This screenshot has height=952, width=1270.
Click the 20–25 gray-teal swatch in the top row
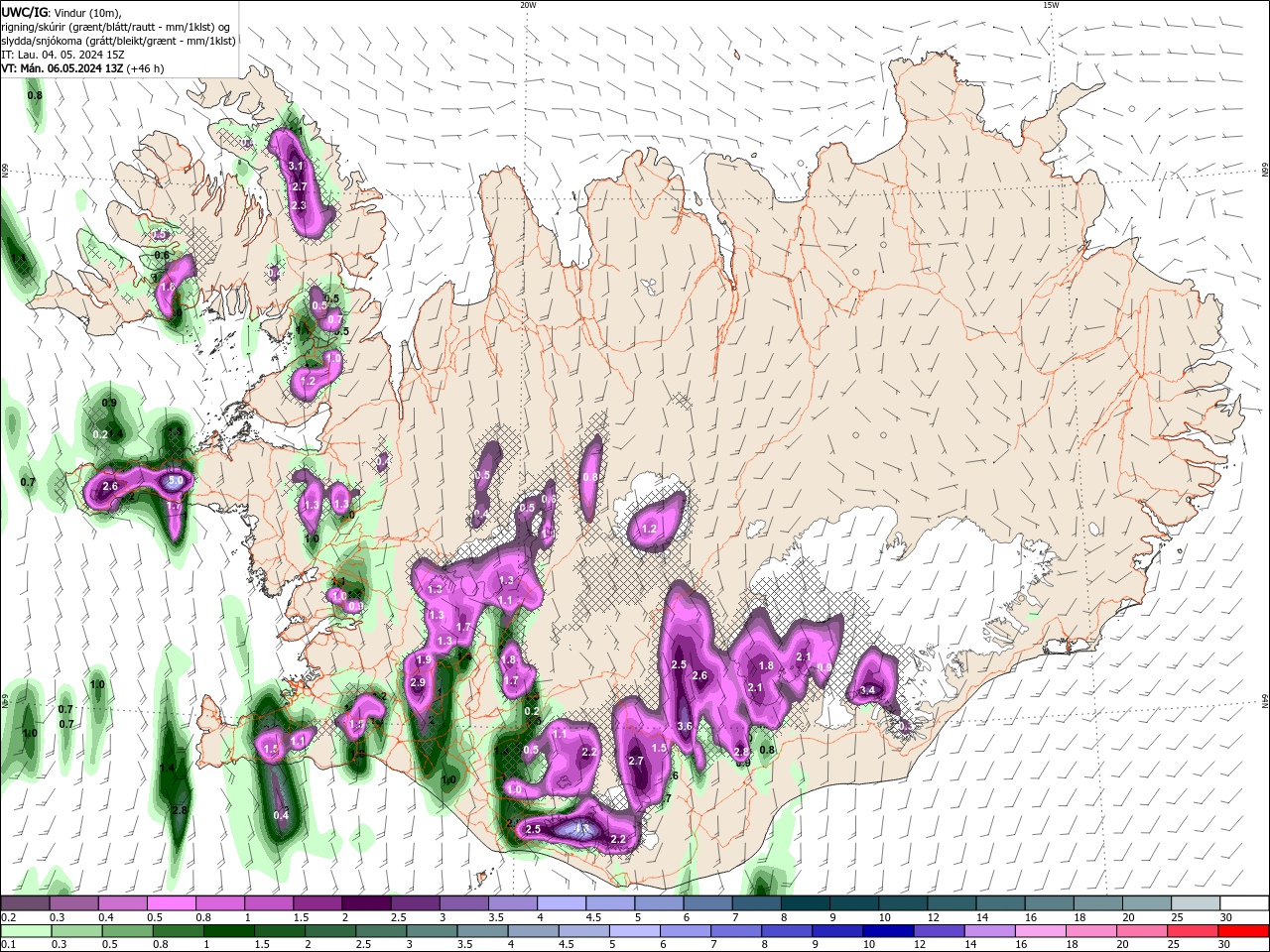1148,903
